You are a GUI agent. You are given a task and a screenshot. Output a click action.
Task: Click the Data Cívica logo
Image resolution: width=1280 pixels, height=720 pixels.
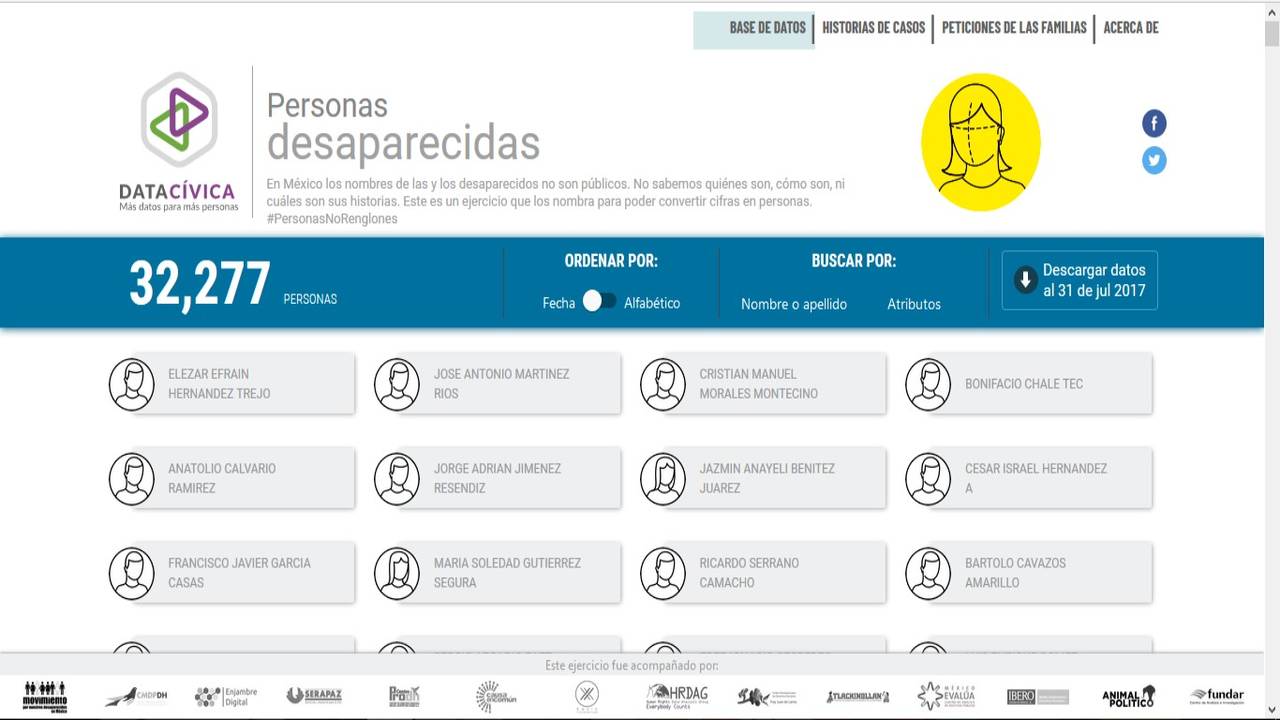pos(177,141)
